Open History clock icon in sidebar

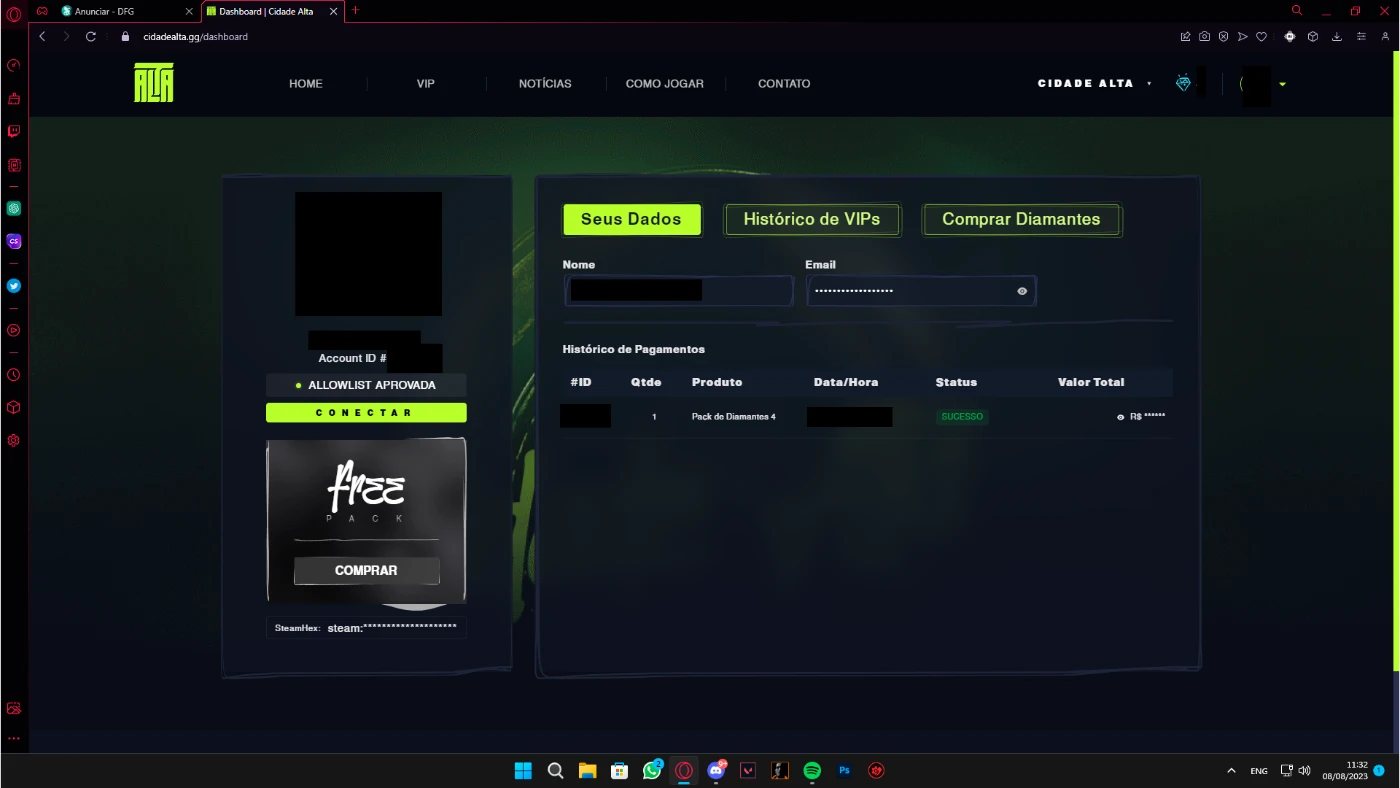(x=14, y=374)
